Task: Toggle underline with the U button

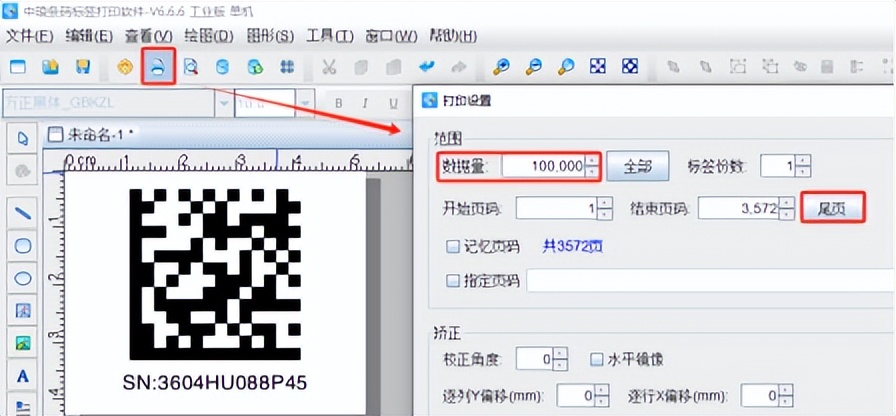Action: point(393,103)
